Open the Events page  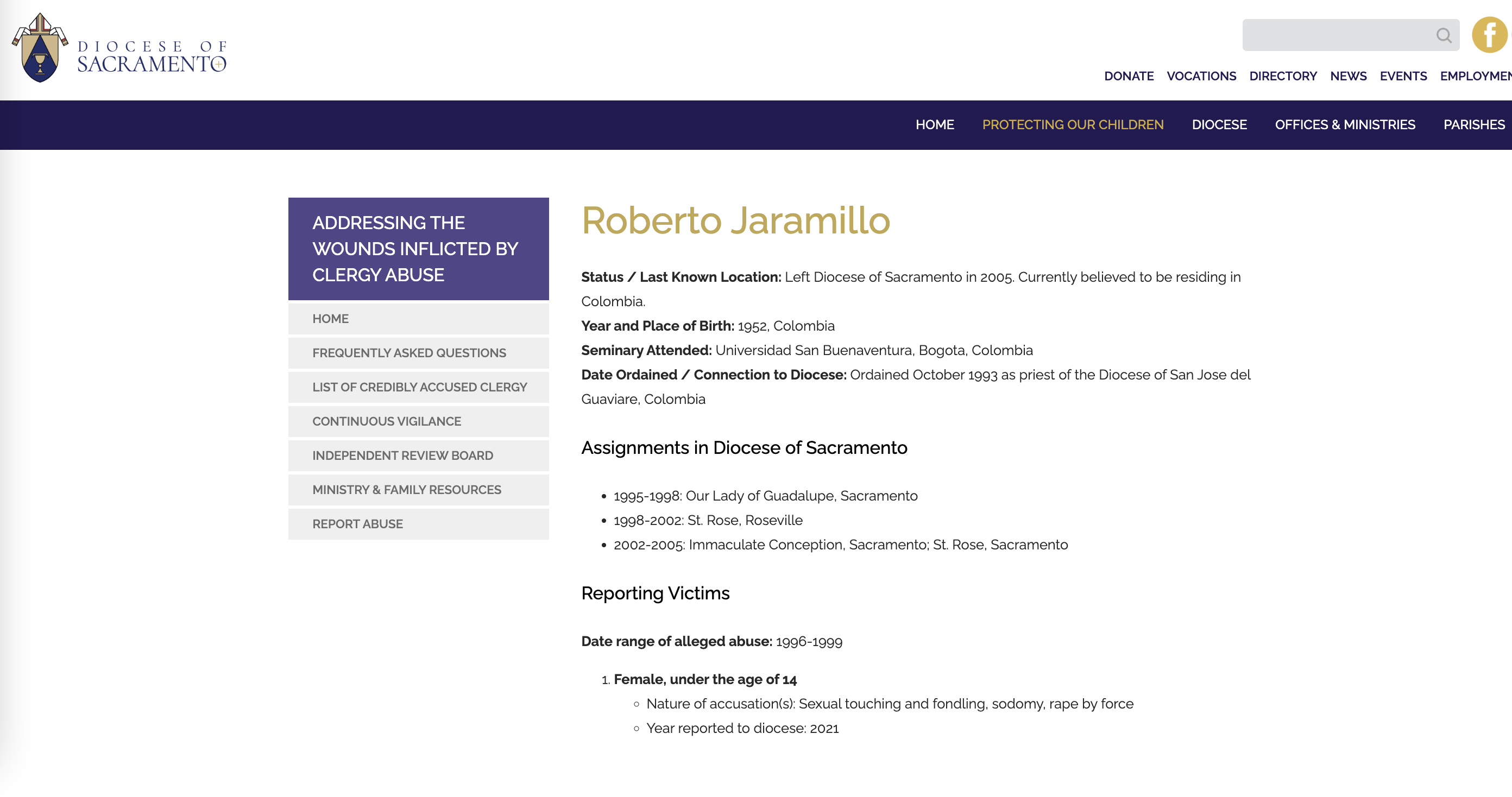pos(1403,77)
